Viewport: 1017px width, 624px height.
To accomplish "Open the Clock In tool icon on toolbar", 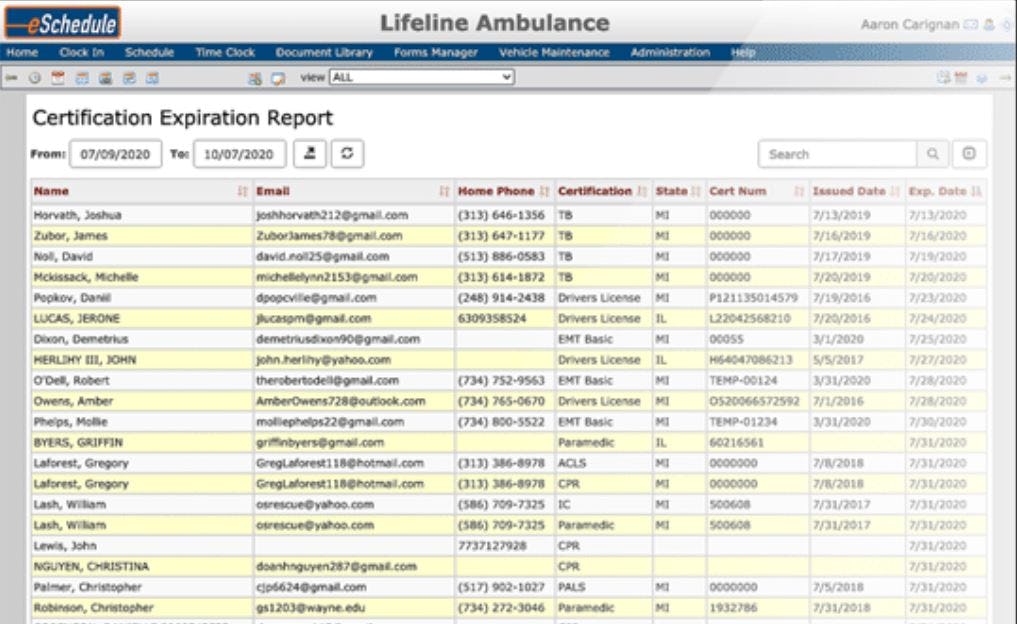I will 32,79.
